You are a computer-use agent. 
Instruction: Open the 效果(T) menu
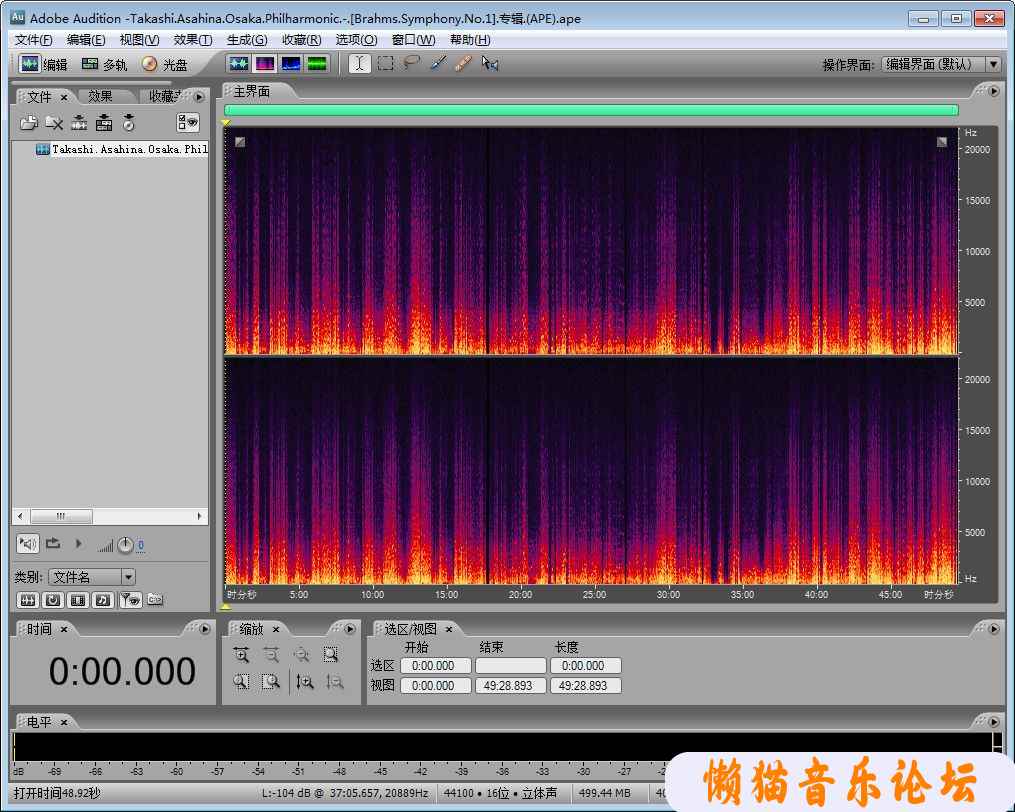tap(193, 40)
